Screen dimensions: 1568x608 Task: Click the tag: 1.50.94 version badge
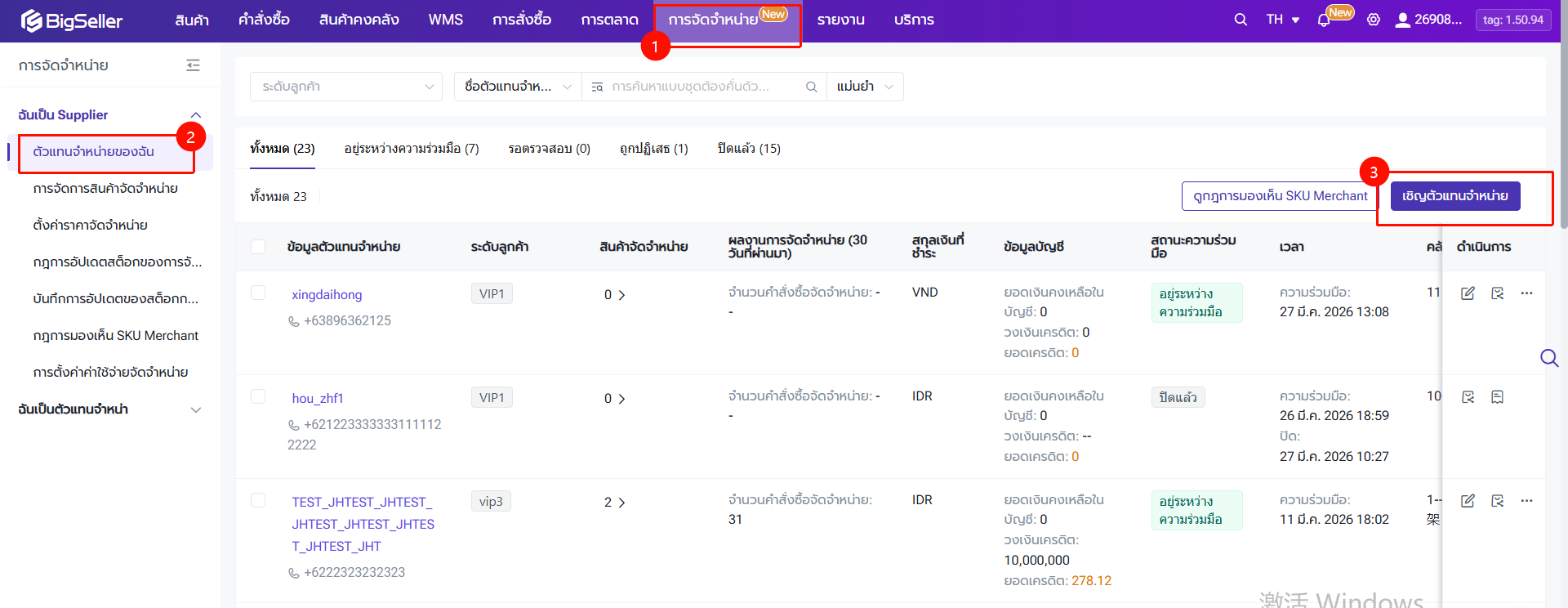coord(1513,20)
